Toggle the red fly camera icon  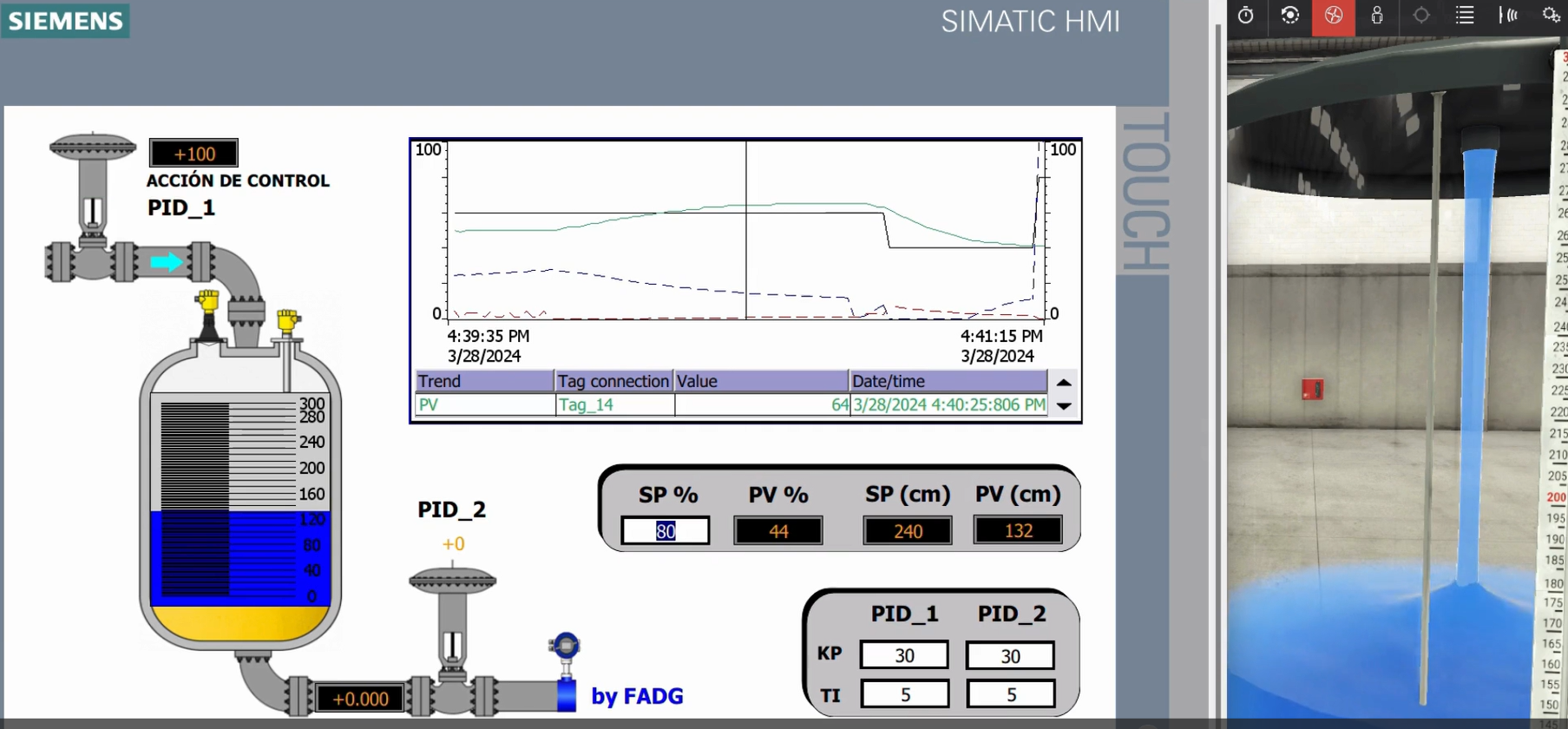(1333, 16)
